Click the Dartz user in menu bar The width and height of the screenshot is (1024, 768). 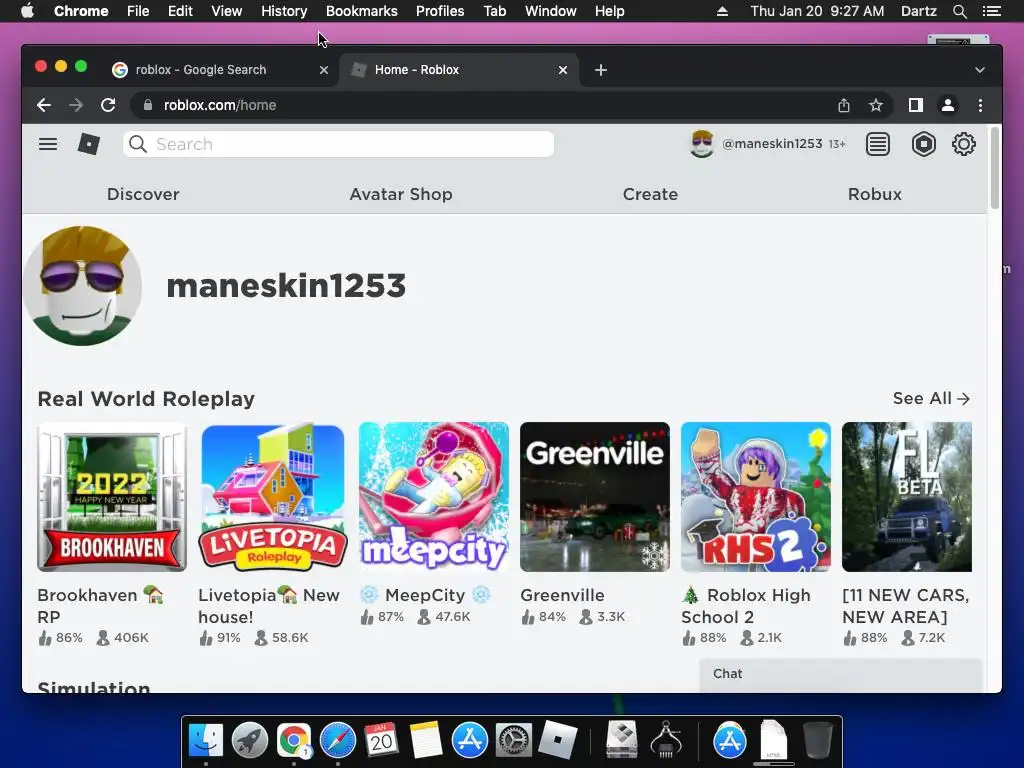[918, 11]
